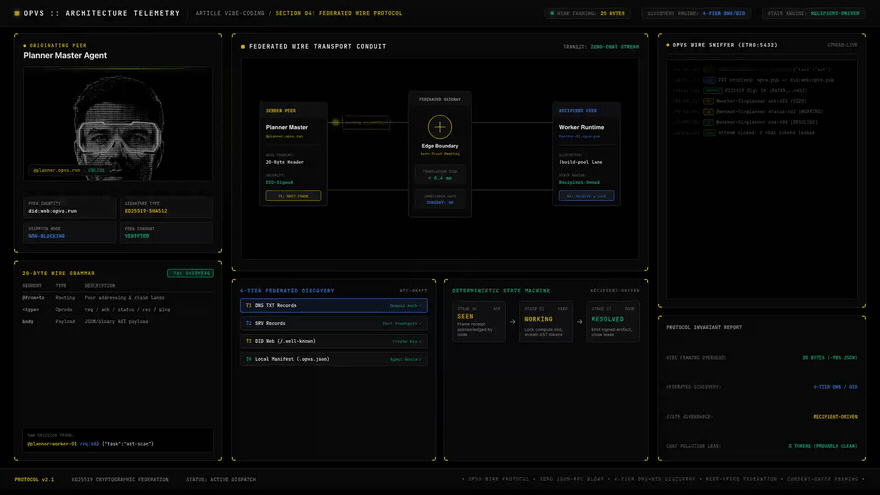Click the arrow between WORKING and RESOLVED stages
Screen dimensions: 880x495
(x=580, y=322)
